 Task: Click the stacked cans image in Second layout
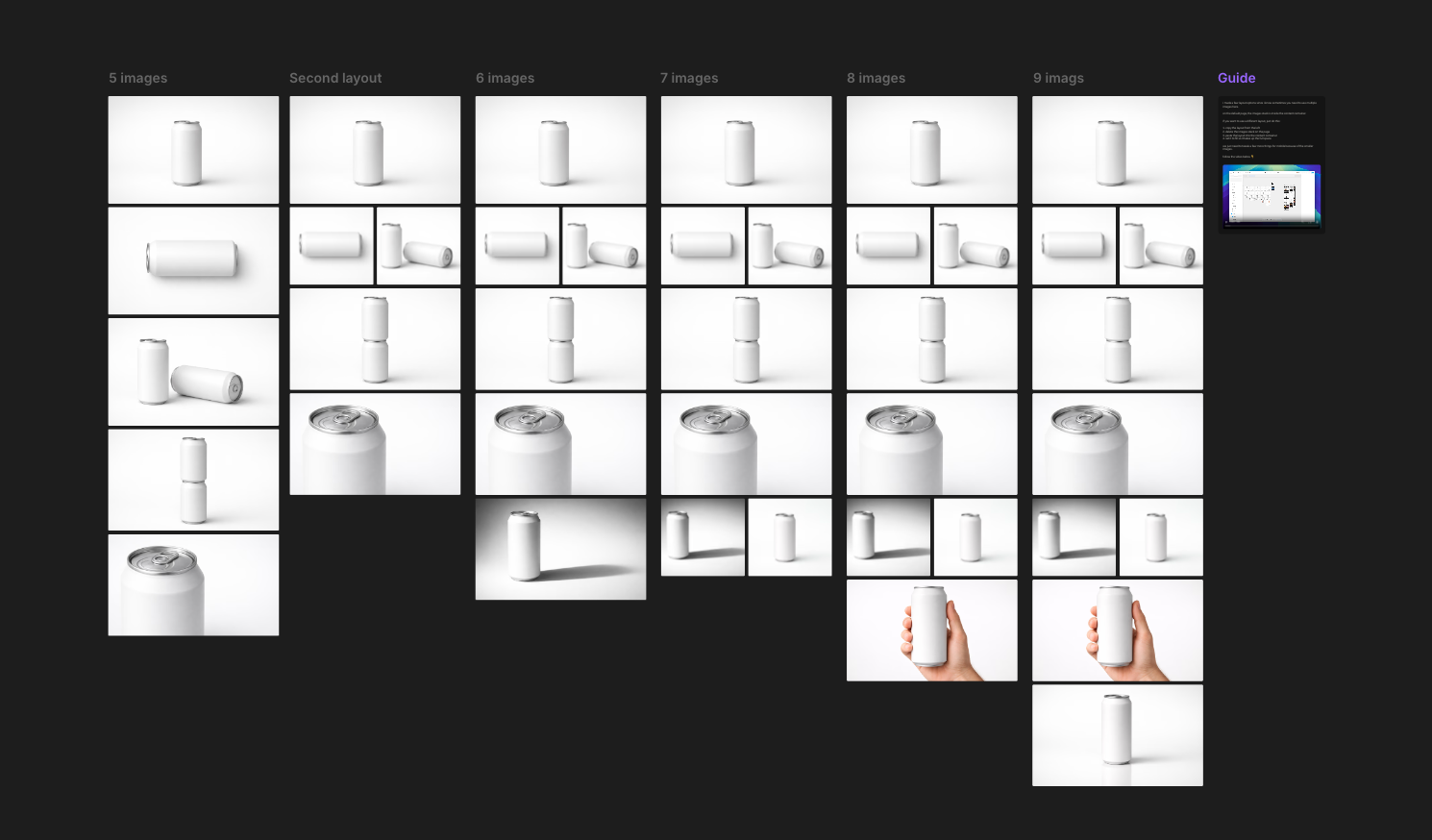[375, 339]
